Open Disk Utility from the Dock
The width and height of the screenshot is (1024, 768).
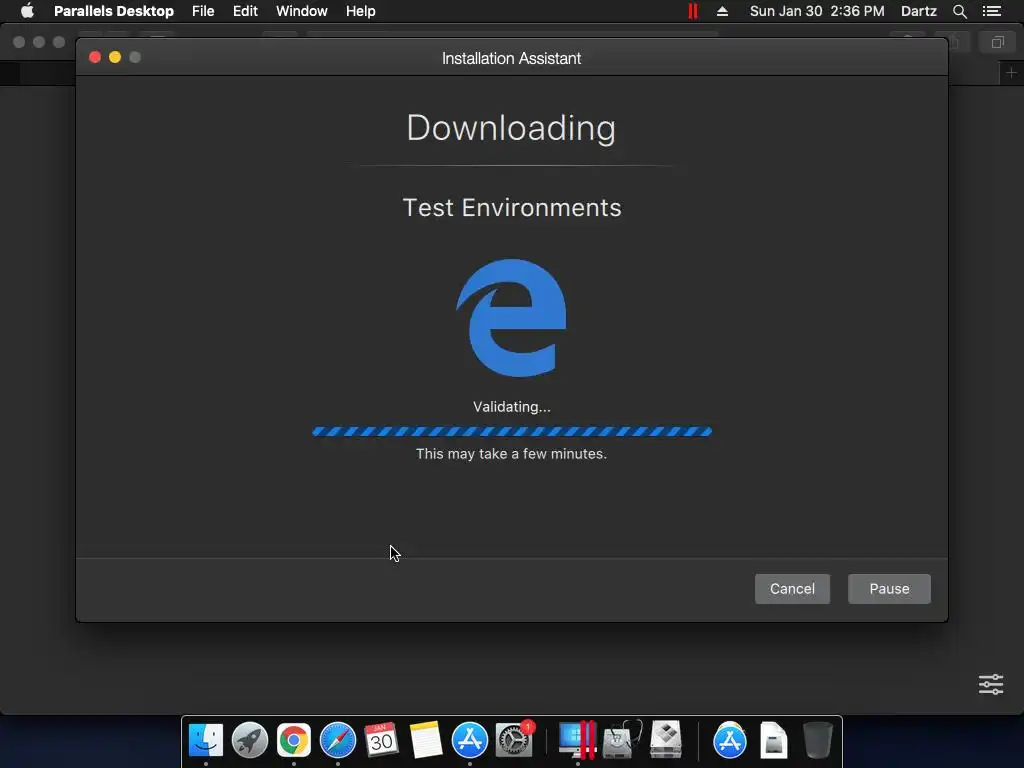pos(622,741)
